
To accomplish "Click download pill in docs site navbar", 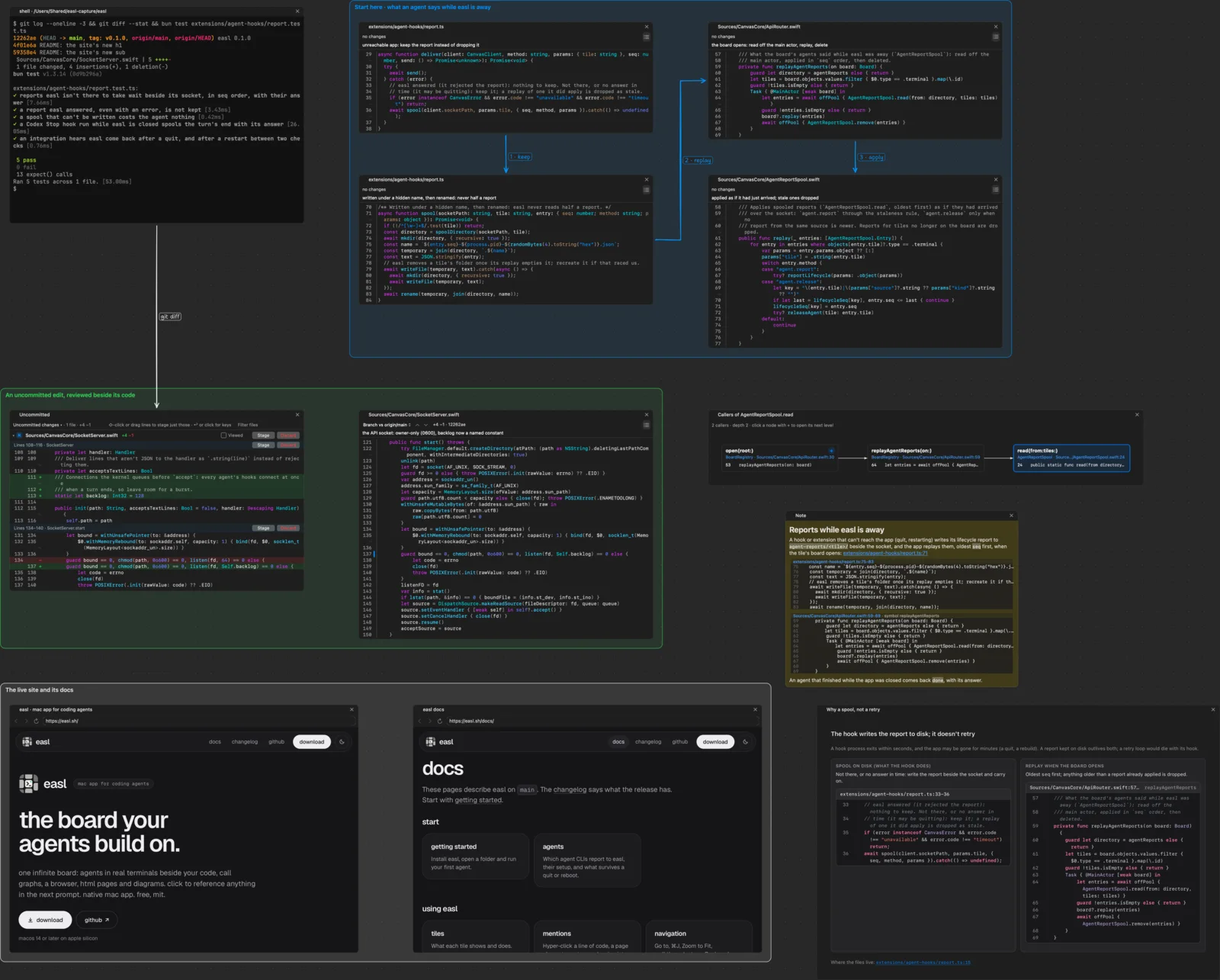I will click(x=715, y=741).
